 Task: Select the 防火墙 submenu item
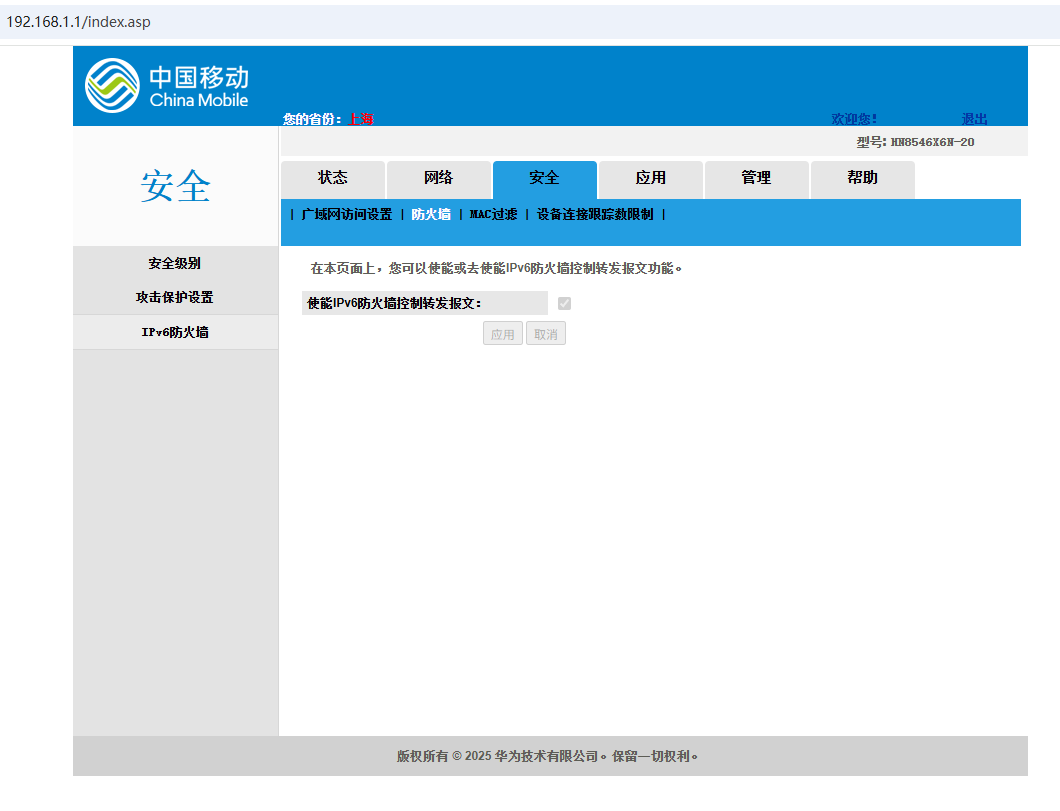tap(431, 214)
